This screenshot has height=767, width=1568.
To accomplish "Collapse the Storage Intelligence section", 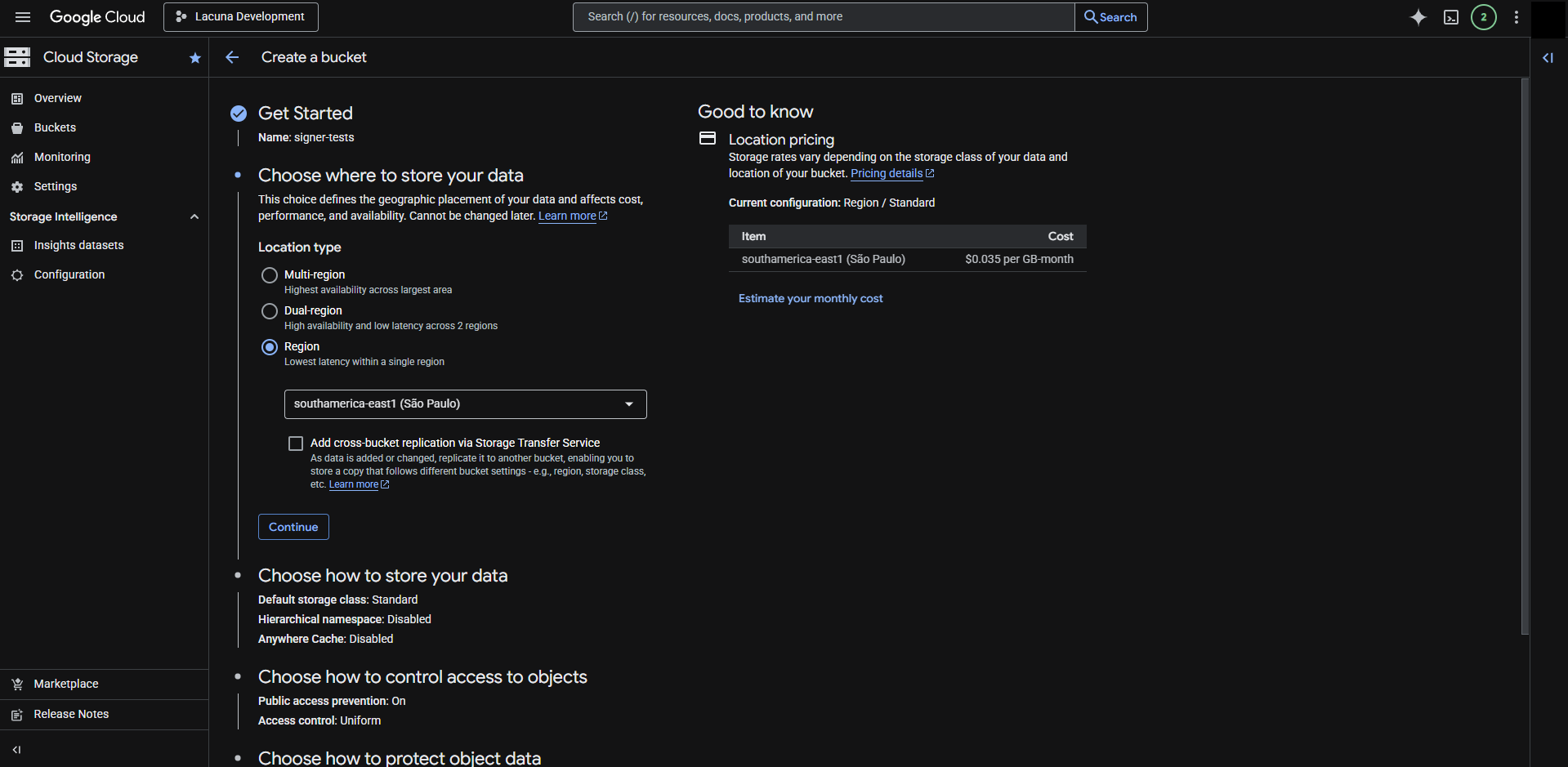I will click(194, 216).
